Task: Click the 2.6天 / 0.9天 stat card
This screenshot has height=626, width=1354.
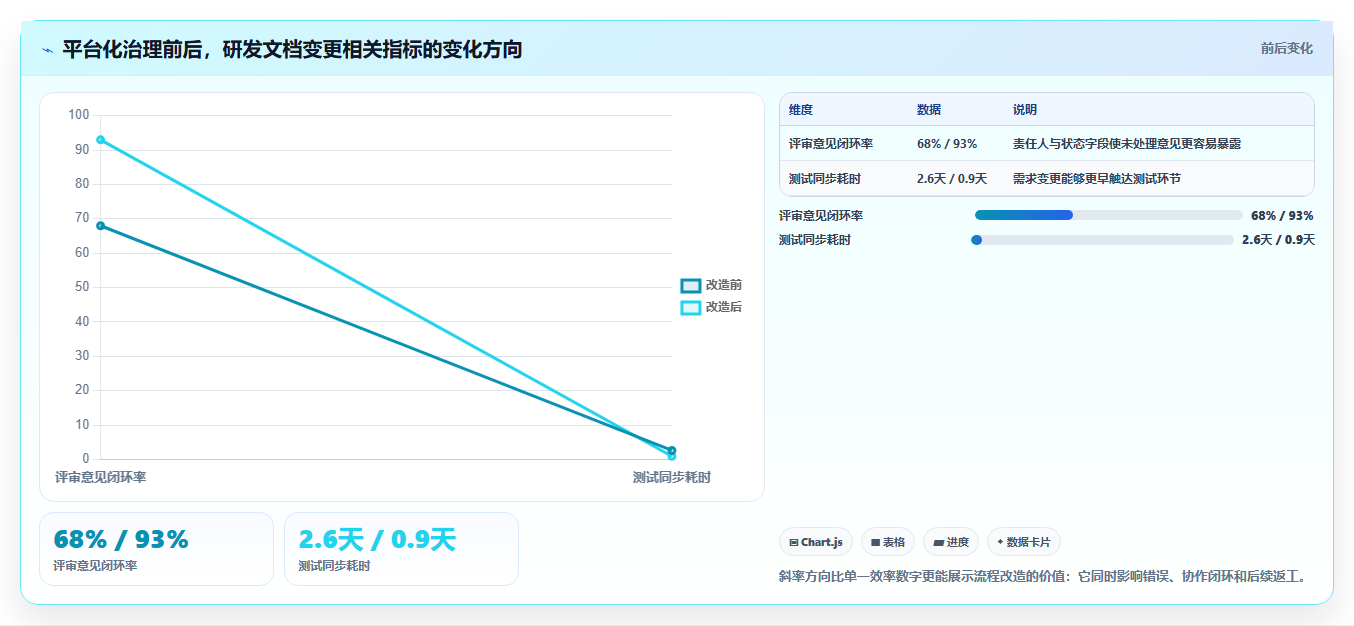Action: coord(401,549)
